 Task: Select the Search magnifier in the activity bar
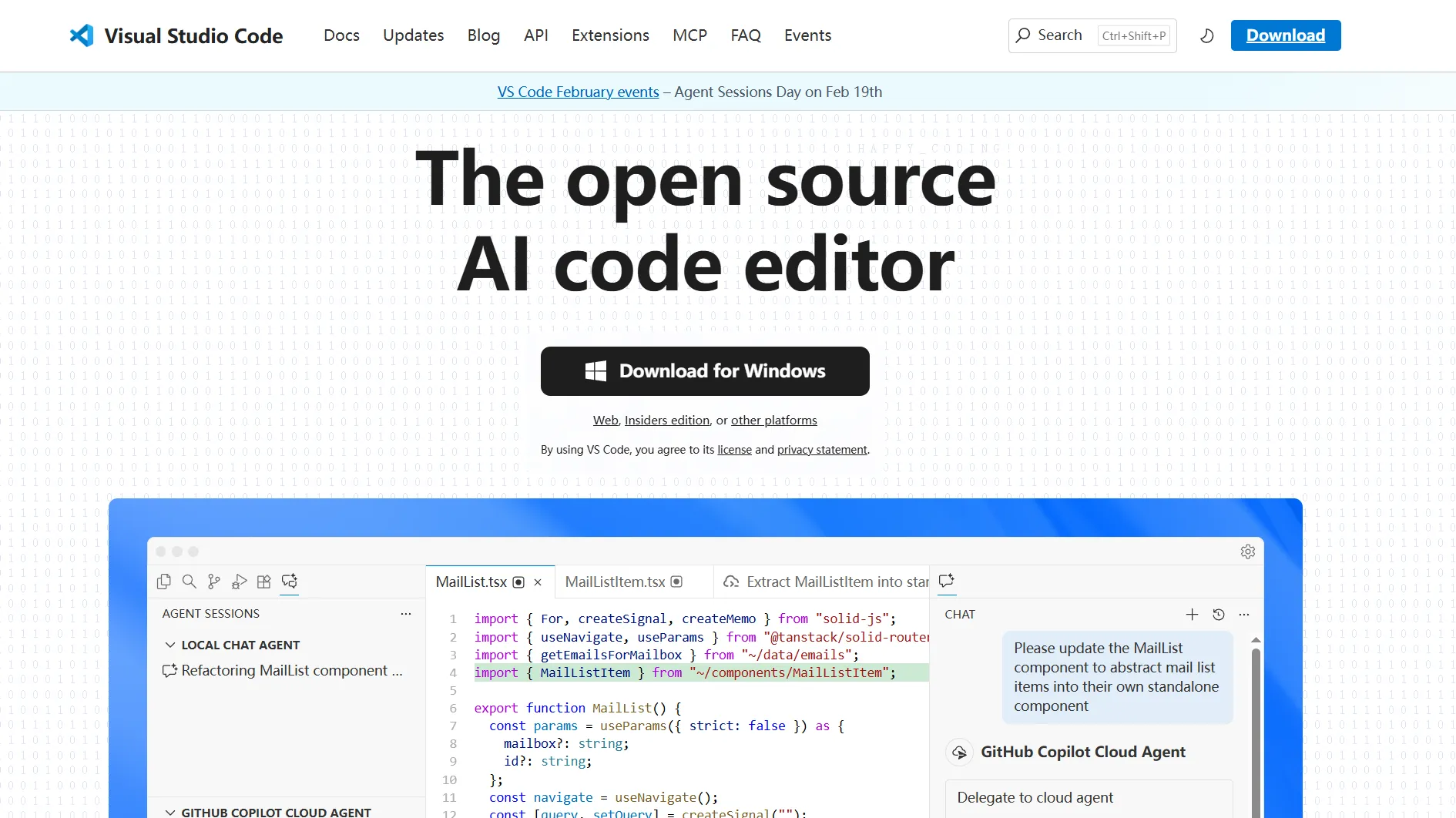pos(190,582)
